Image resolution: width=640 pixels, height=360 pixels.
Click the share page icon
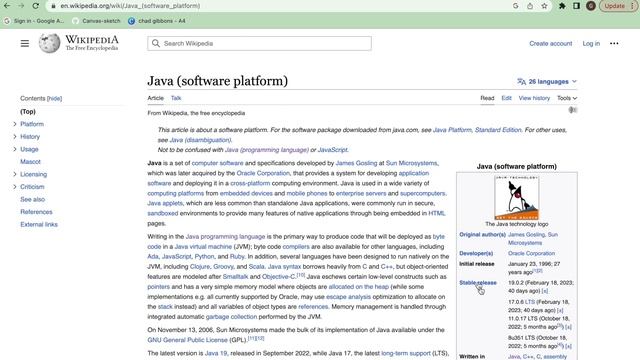click(x=530, y=6)
